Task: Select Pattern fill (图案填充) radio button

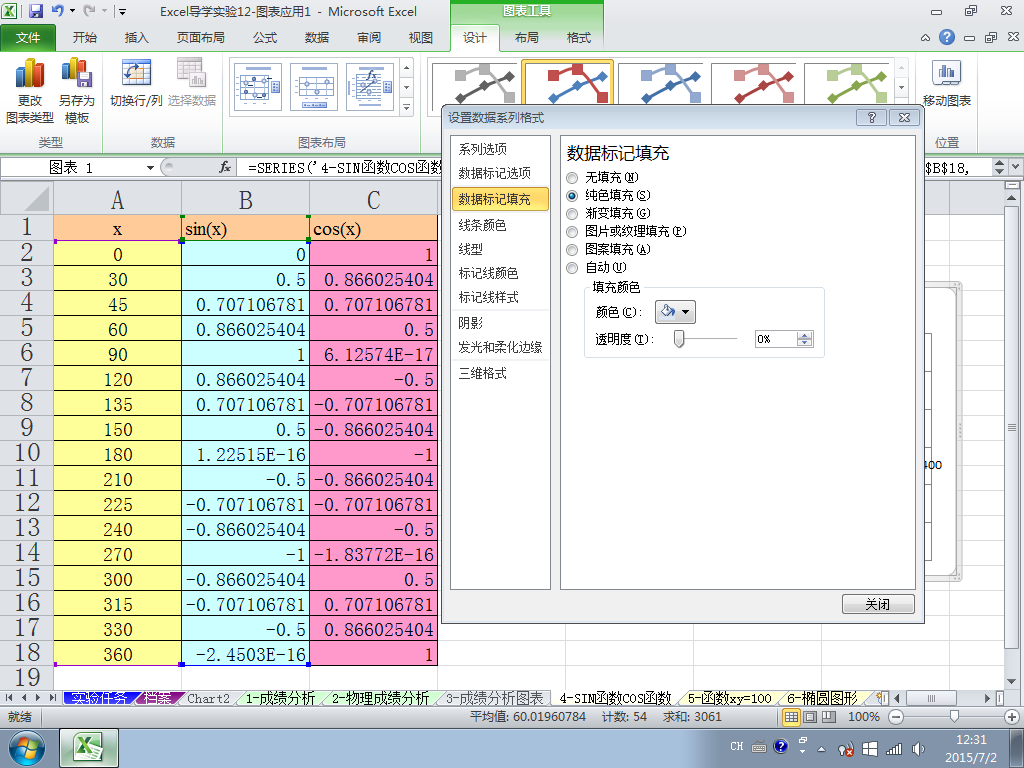Action: click(572, 249)
